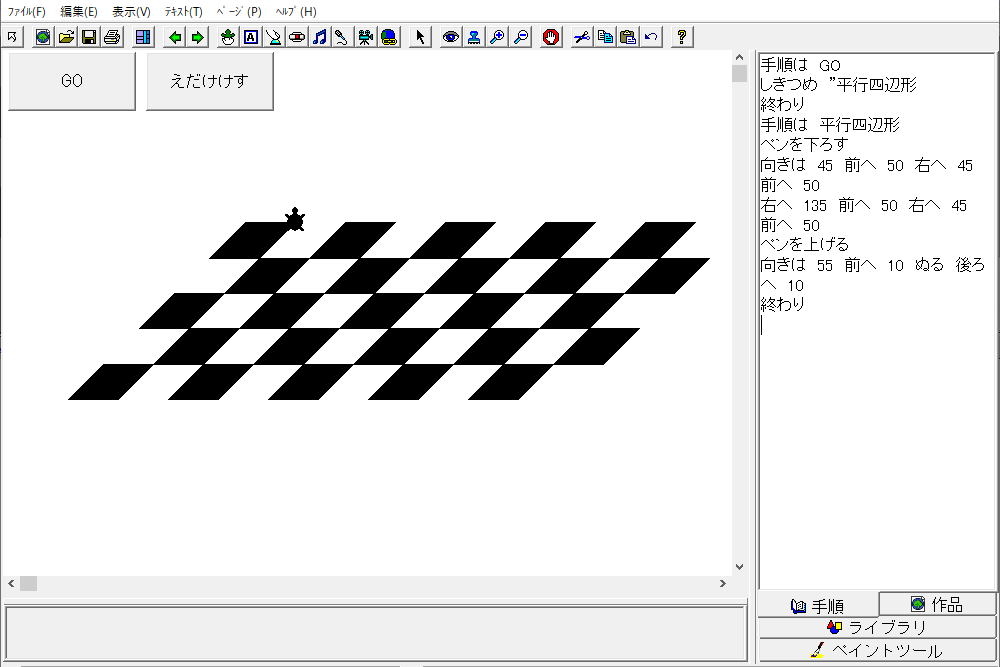Expand the ペイントツール panel
Viewport: 1000px width, 667px height.
[x=877, y=651]
